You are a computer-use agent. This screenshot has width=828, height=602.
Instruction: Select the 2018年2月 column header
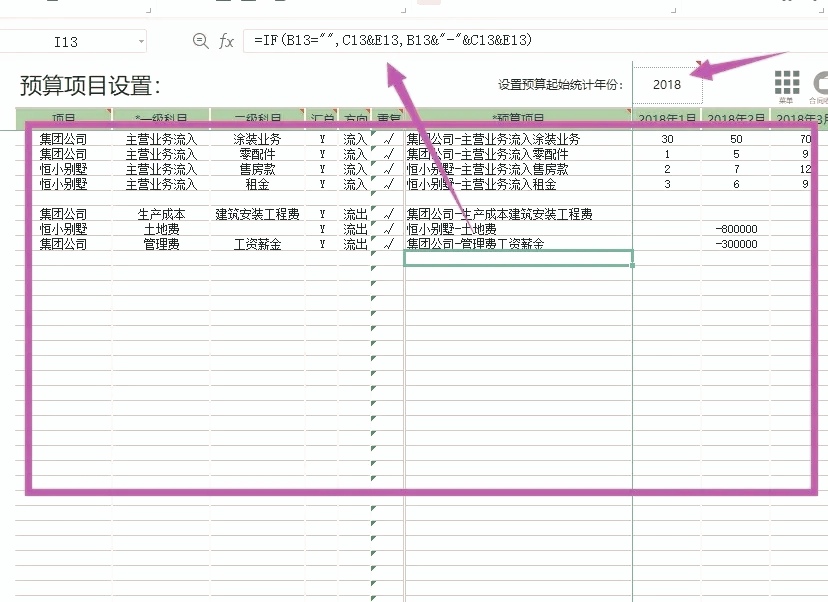[737, 114]
